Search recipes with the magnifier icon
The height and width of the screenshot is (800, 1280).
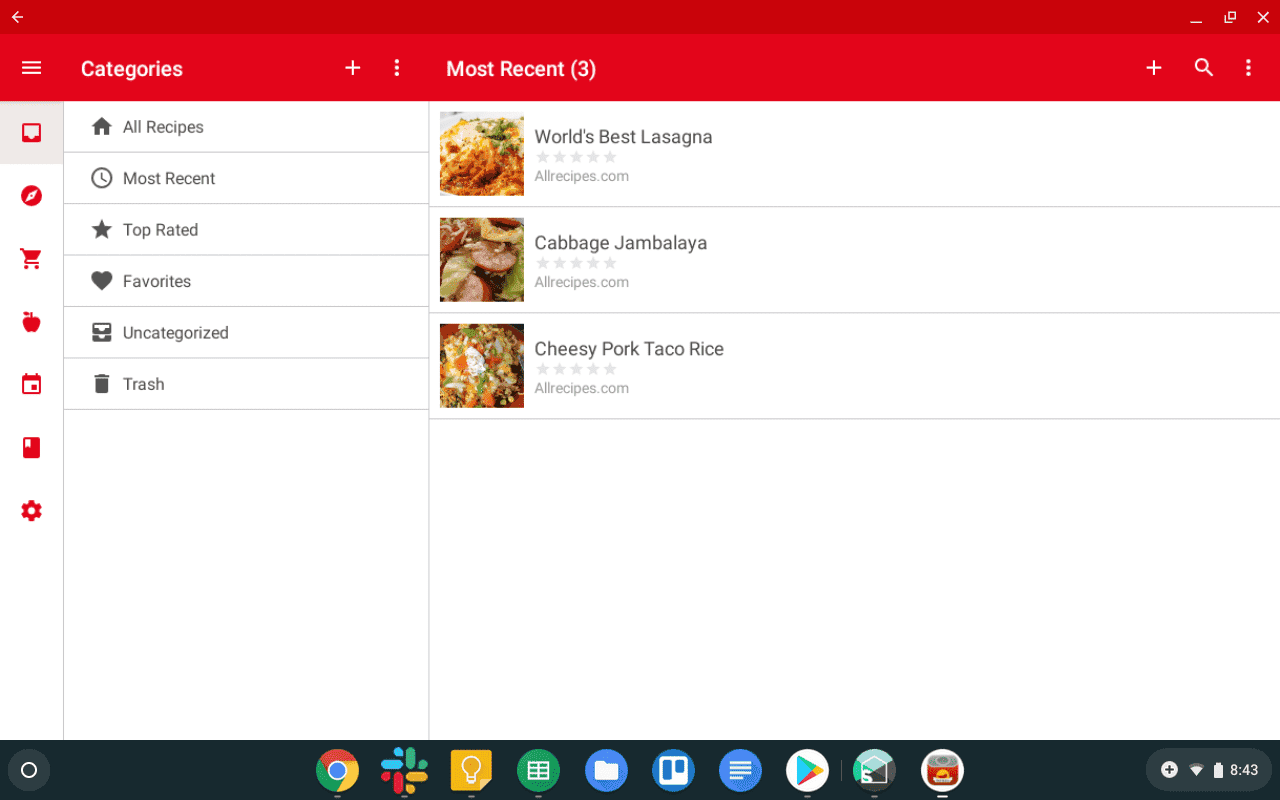coord(1203,68)
